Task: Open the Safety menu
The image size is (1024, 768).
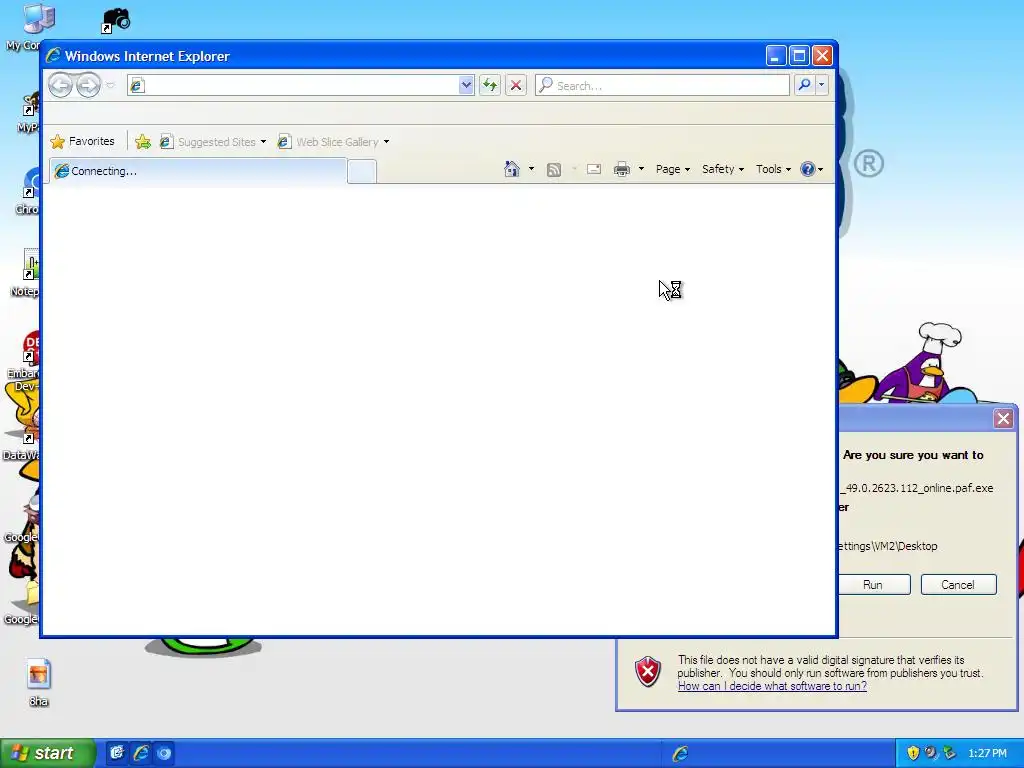Action: (x=723, y=169)
